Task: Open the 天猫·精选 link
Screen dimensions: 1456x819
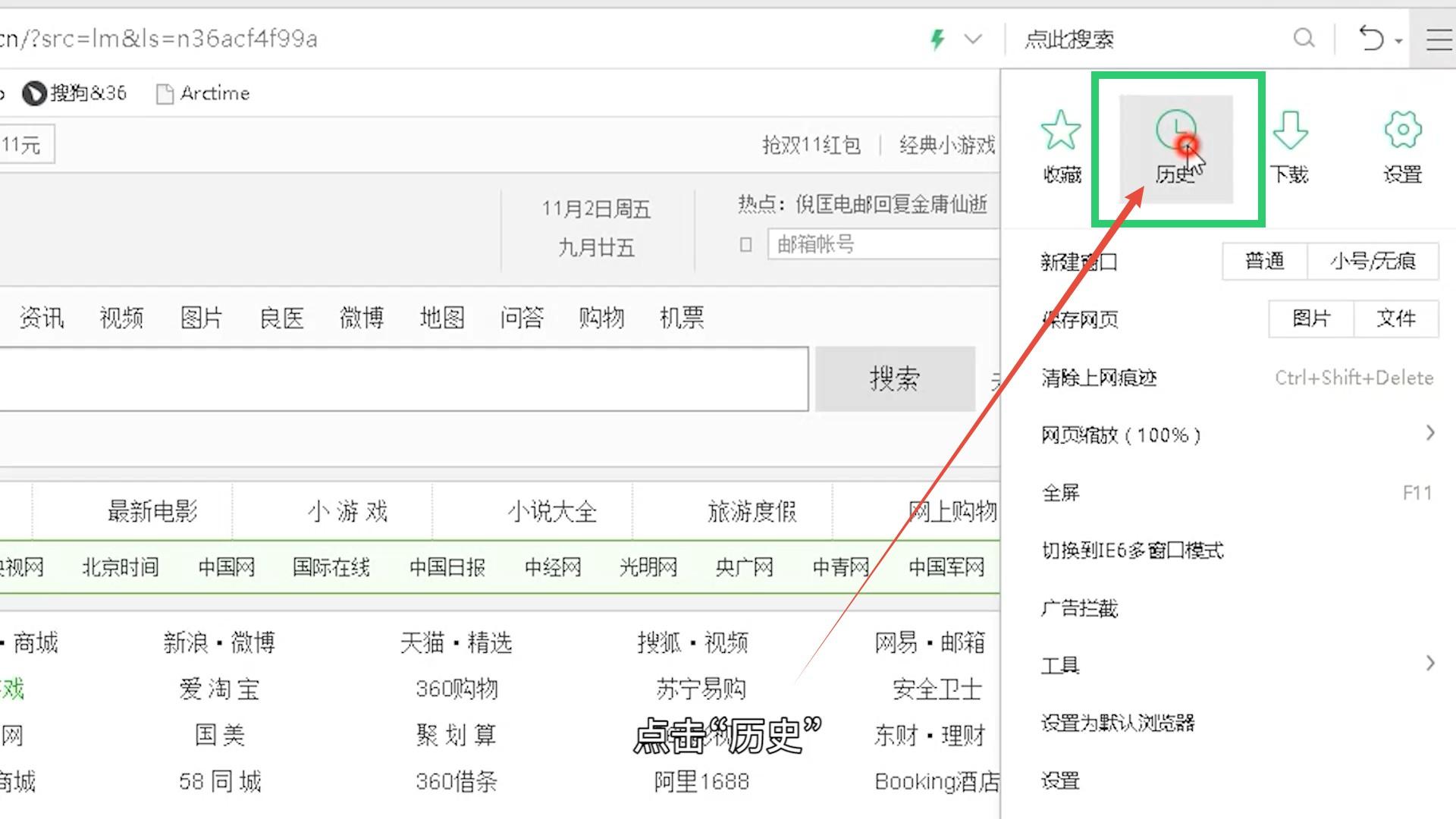Action: point(457,643)
